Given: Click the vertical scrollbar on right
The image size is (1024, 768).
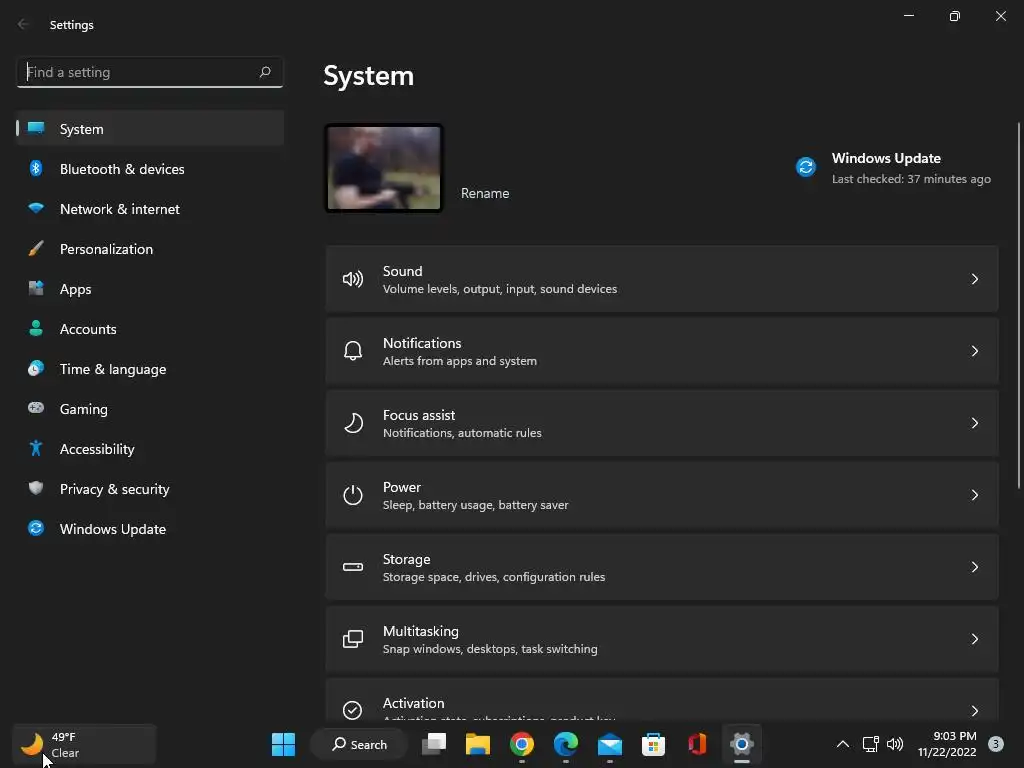Looking at the screenshot, I should tap(1019, 305).
